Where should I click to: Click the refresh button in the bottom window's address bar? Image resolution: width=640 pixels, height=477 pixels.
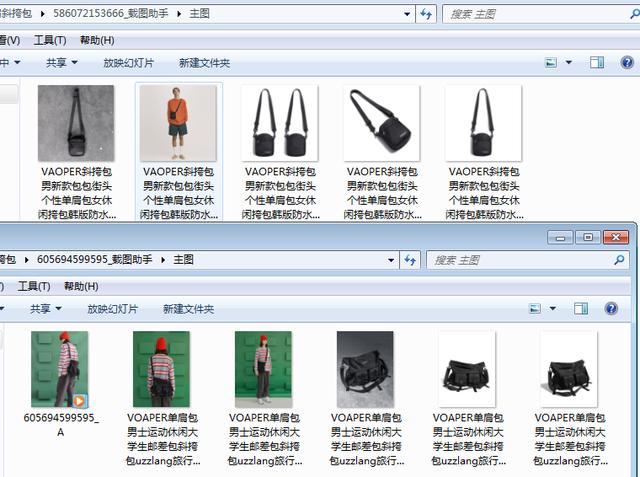(410, 260)
